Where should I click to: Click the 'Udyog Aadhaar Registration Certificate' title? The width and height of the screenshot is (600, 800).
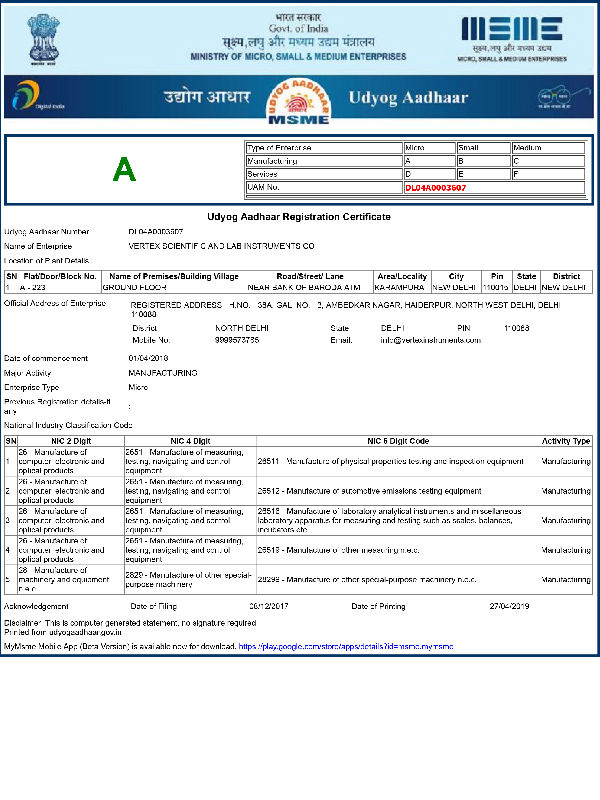[x=299, y=217]
